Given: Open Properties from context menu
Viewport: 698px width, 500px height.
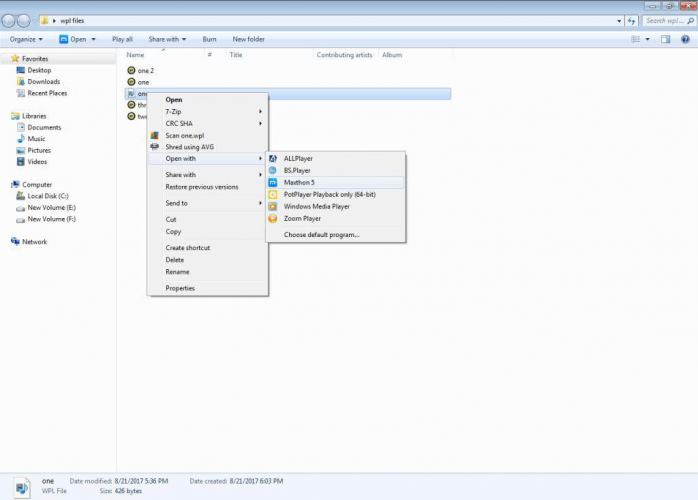Looking at the screenshot, I should point(208,288).
